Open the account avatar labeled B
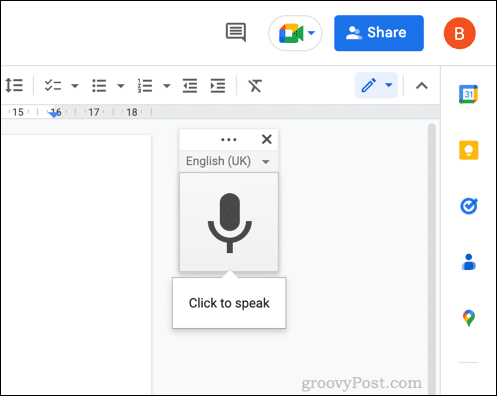The image size is (497, 396). point(459,33)
